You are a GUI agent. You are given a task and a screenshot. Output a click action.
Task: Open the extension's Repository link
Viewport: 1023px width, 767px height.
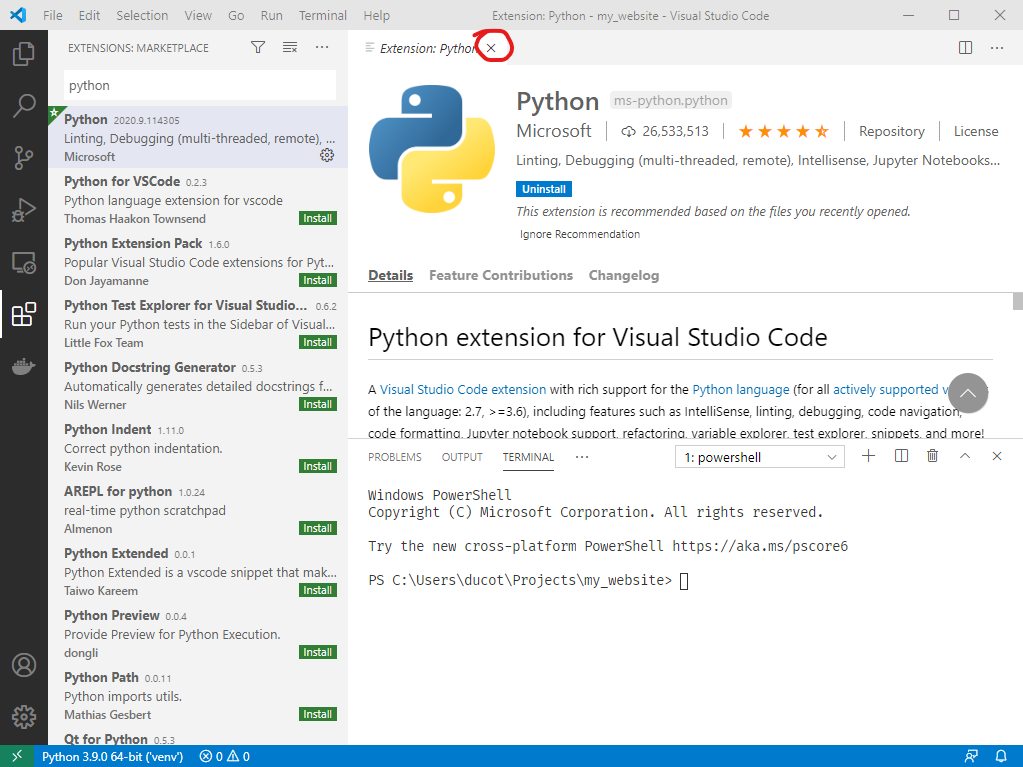click(890, 131)
